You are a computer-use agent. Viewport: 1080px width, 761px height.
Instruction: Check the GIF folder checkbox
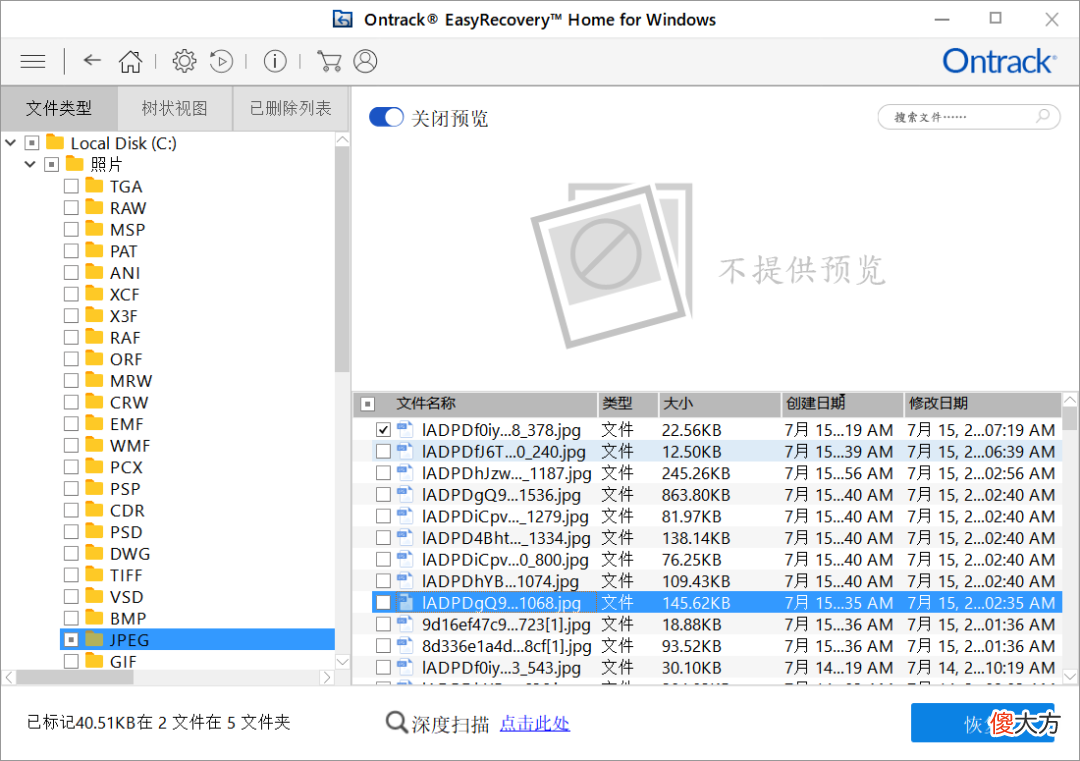click(71, 661)
